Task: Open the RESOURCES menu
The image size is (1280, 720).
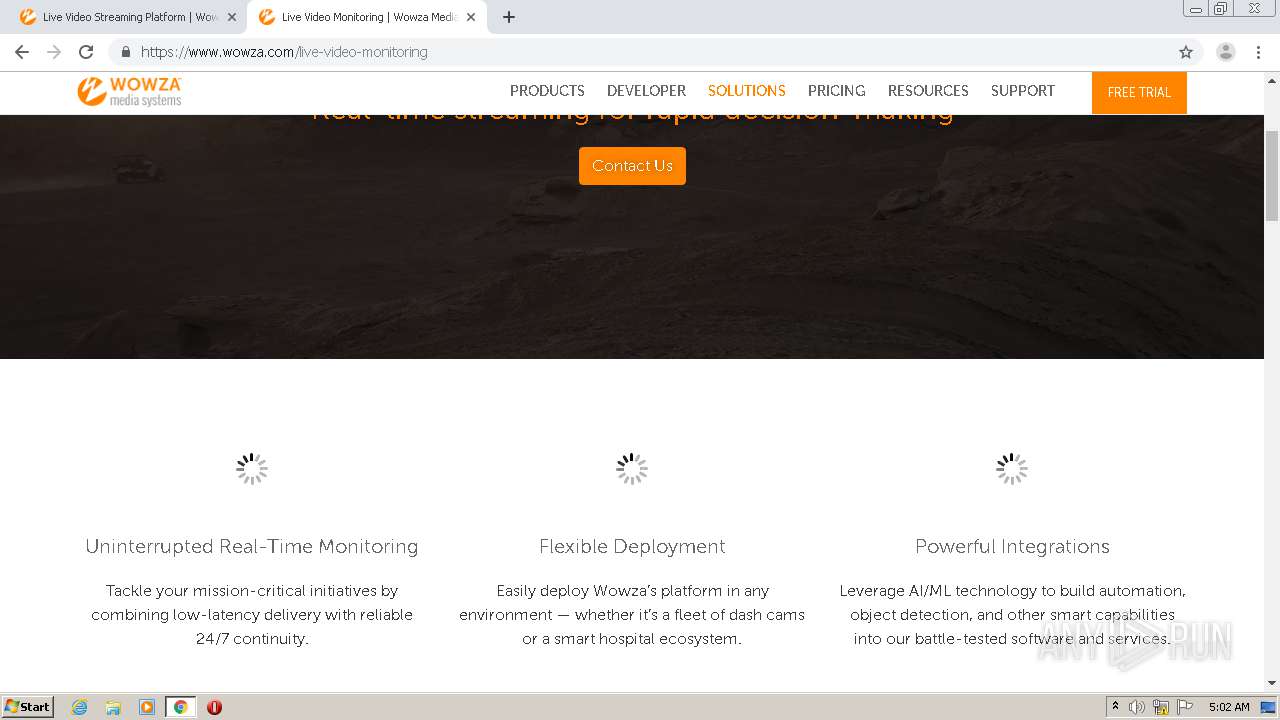Action: click(x=928, y=91)
